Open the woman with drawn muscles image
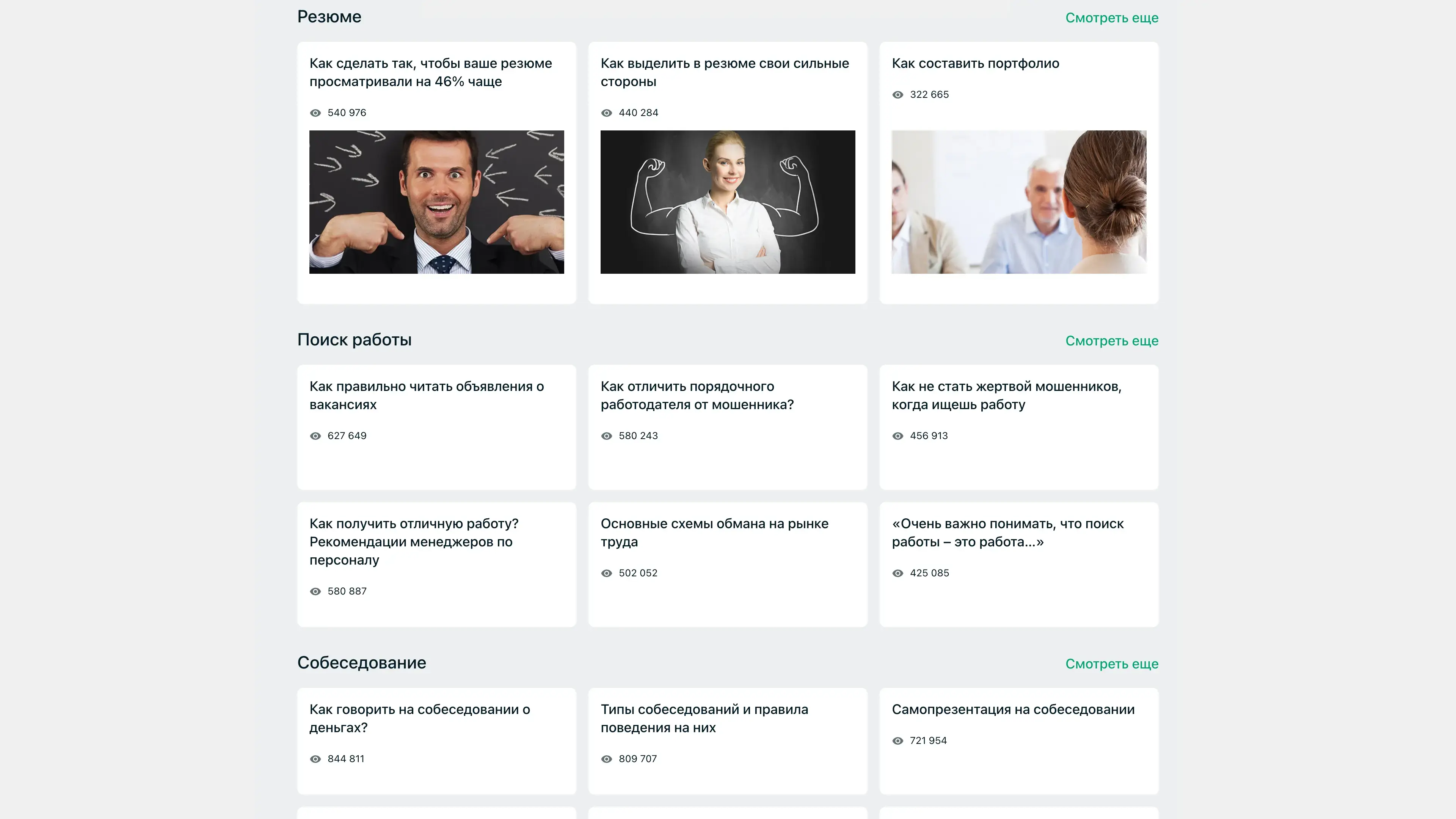1456x819 pixels. click(x=728, y=202)
